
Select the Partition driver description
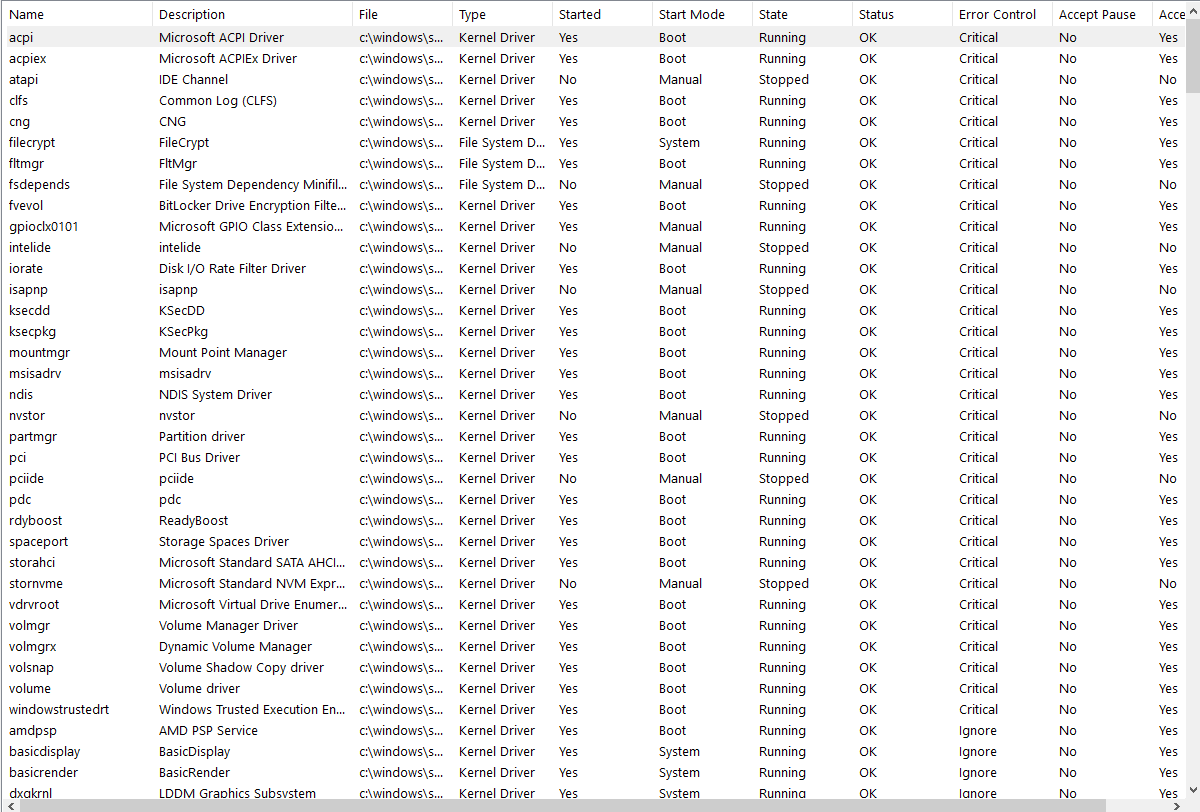202,436
